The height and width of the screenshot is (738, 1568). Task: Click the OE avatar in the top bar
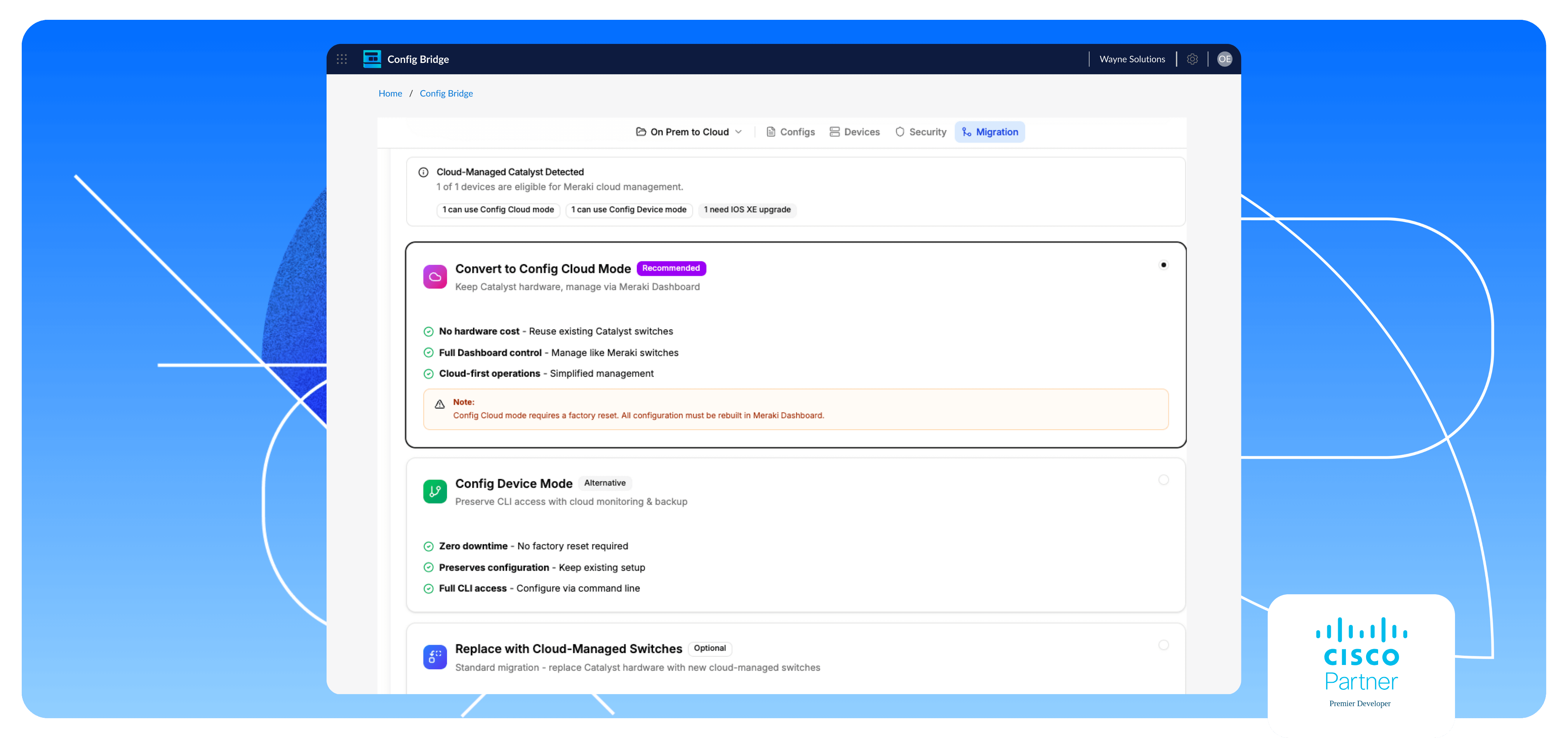(1224, 58)
